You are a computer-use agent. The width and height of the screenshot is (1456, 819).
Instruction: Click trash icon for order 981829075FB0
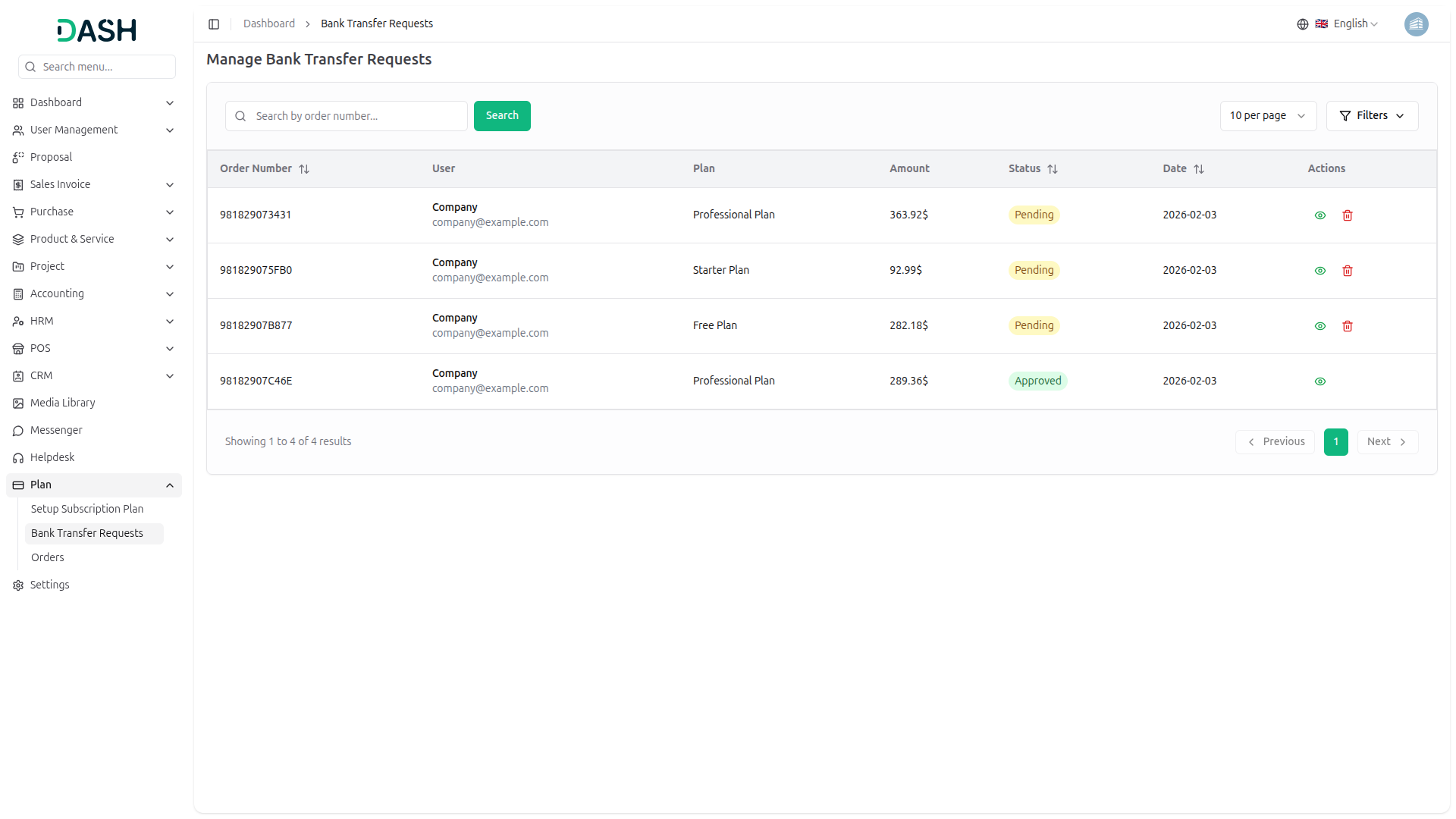coord(1348,271)
